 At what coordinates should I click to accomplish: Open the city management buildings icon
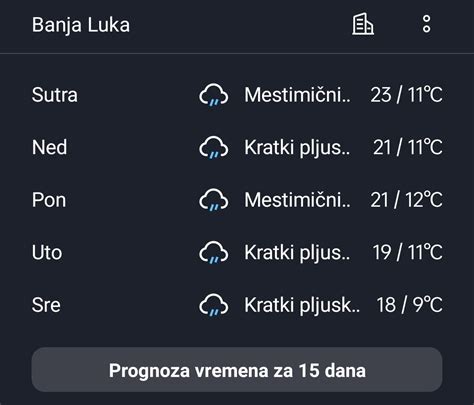[x=363, y=24]
